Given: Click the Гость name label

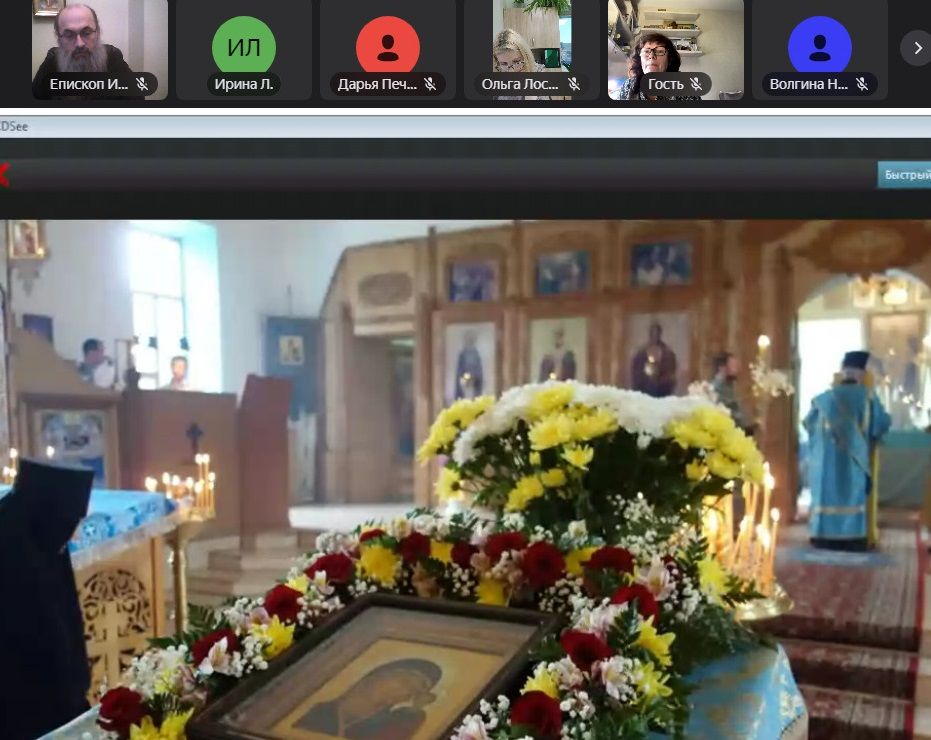Looking at the screenshot, I should point(665,85).
